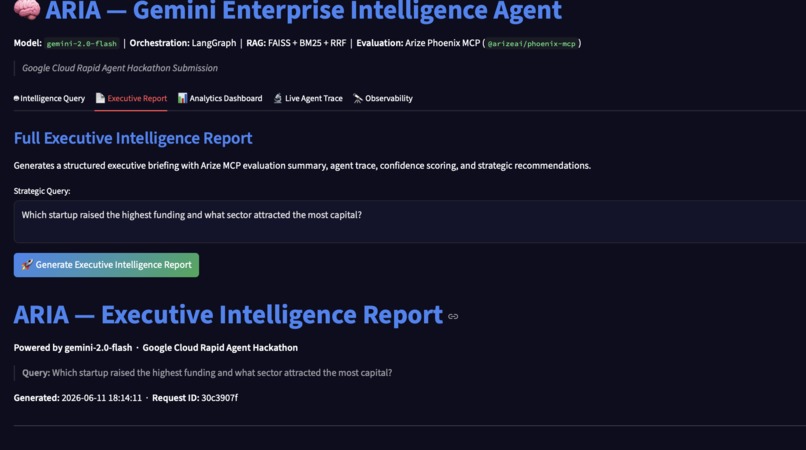Click the Strategic Query label
Image resolution: width=806 pixels, height=450 pixels.
42,191
